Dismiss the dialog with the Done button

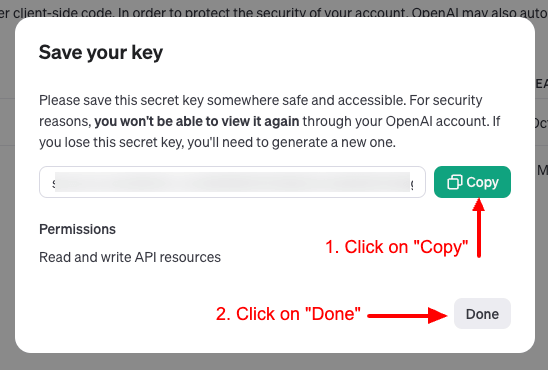click(482, 313)
